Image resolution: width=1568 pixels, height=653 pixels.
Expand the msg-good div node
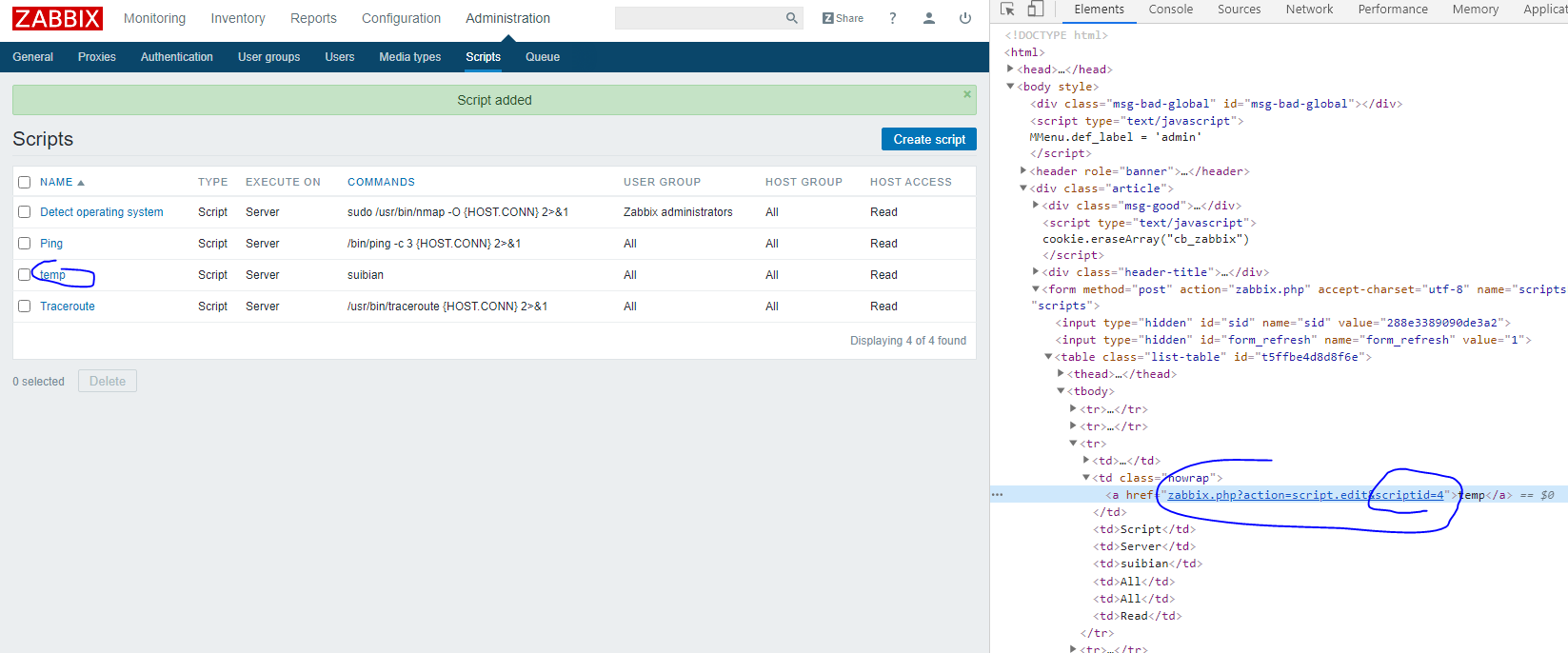point(1036,205)
